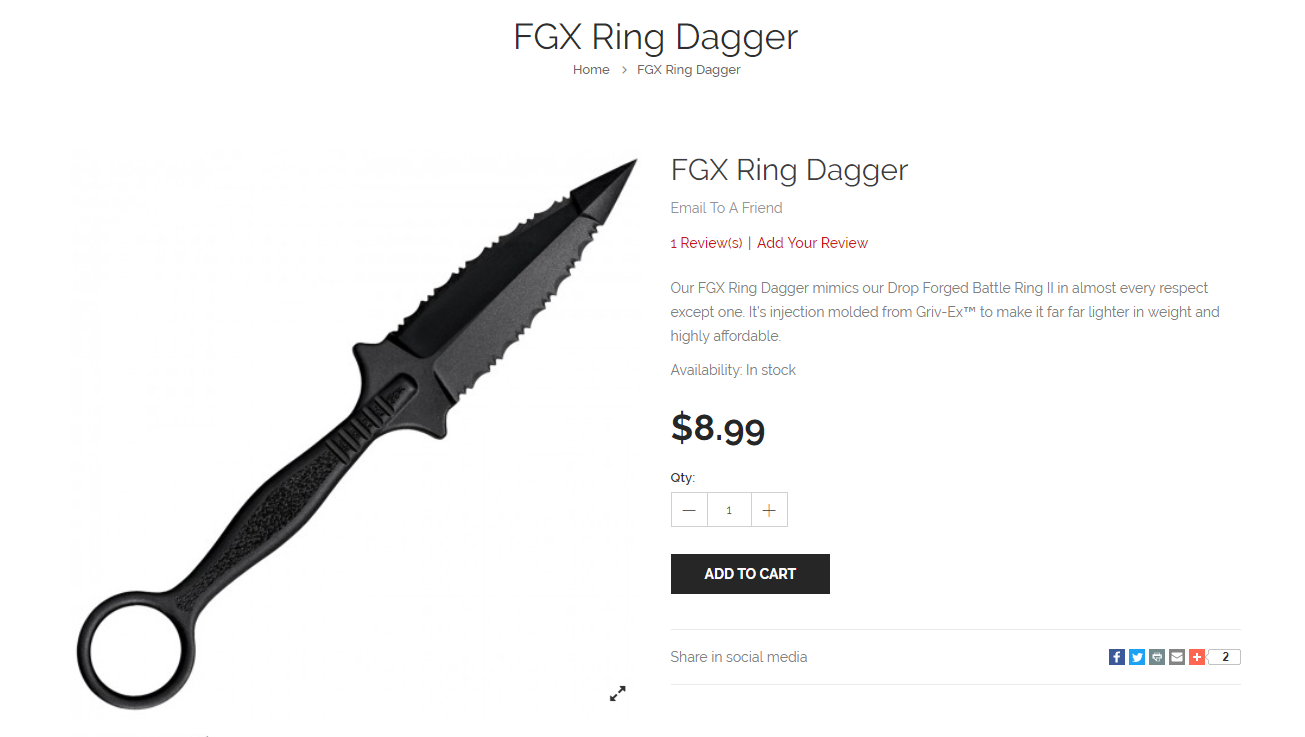The width and height of the screenshot is (1305, 737).
Task: Click the envelope email share icon
Action: pyautogui.click(x=1177, y=657)
